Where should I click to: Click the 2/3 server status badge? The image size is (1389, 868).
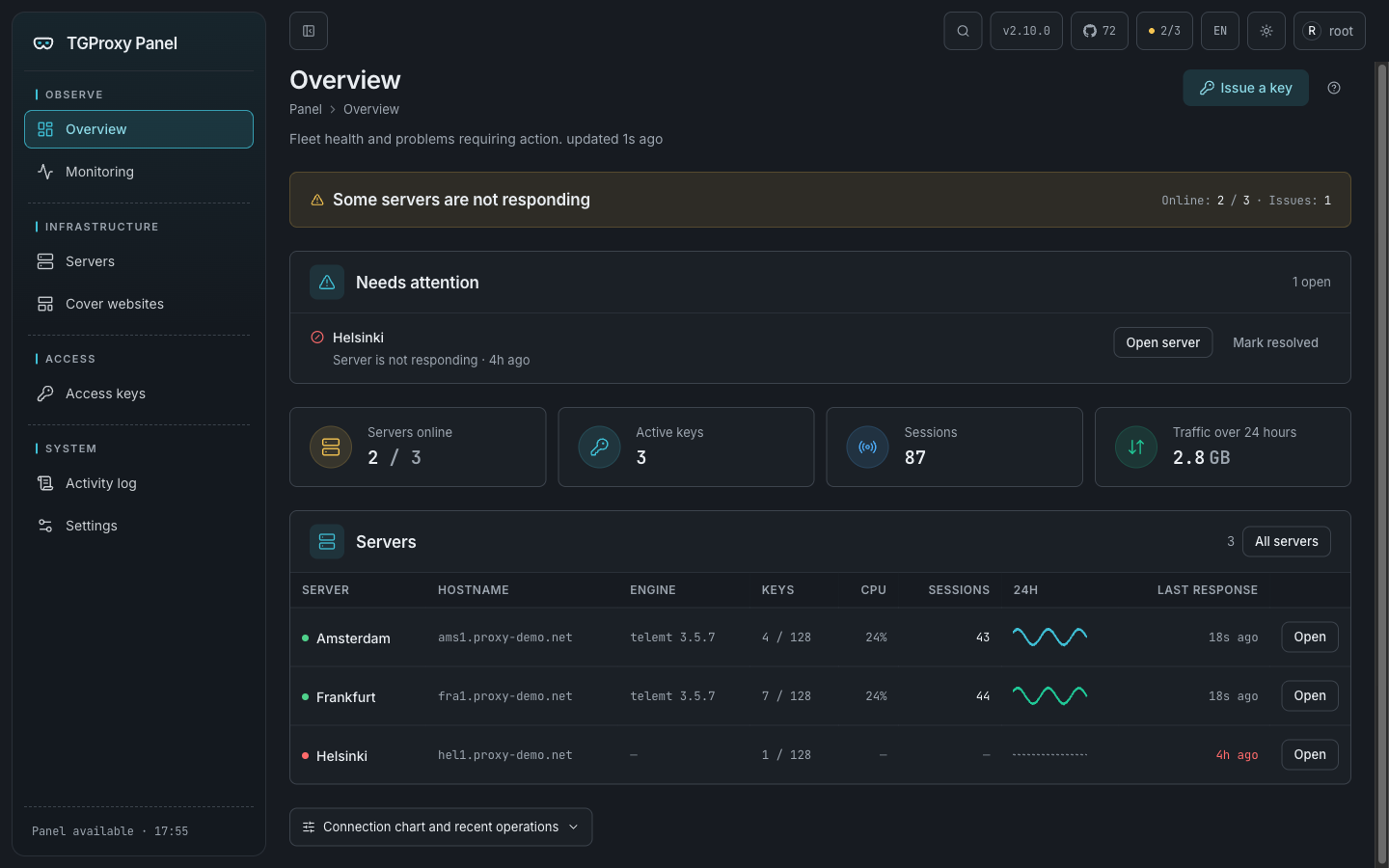click(x=1164, y=31)
